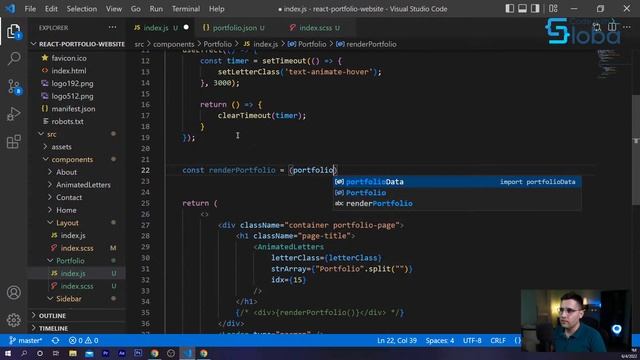Open favicon.ico file
The width and height of the screenshot is (640, 360).
click(x=77, y=58)
